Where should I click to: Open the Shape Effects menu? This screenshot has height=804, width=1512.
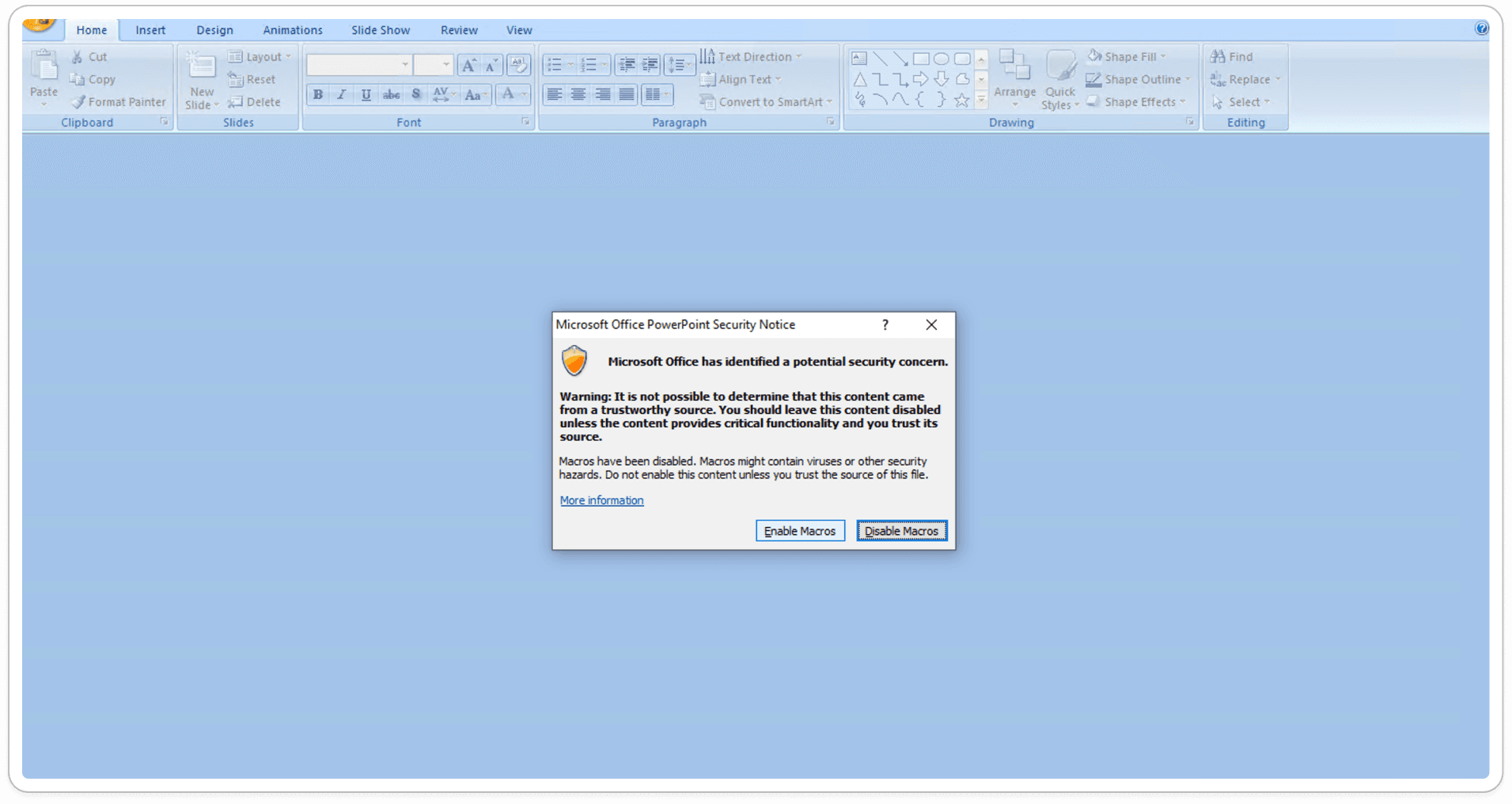1135,102
